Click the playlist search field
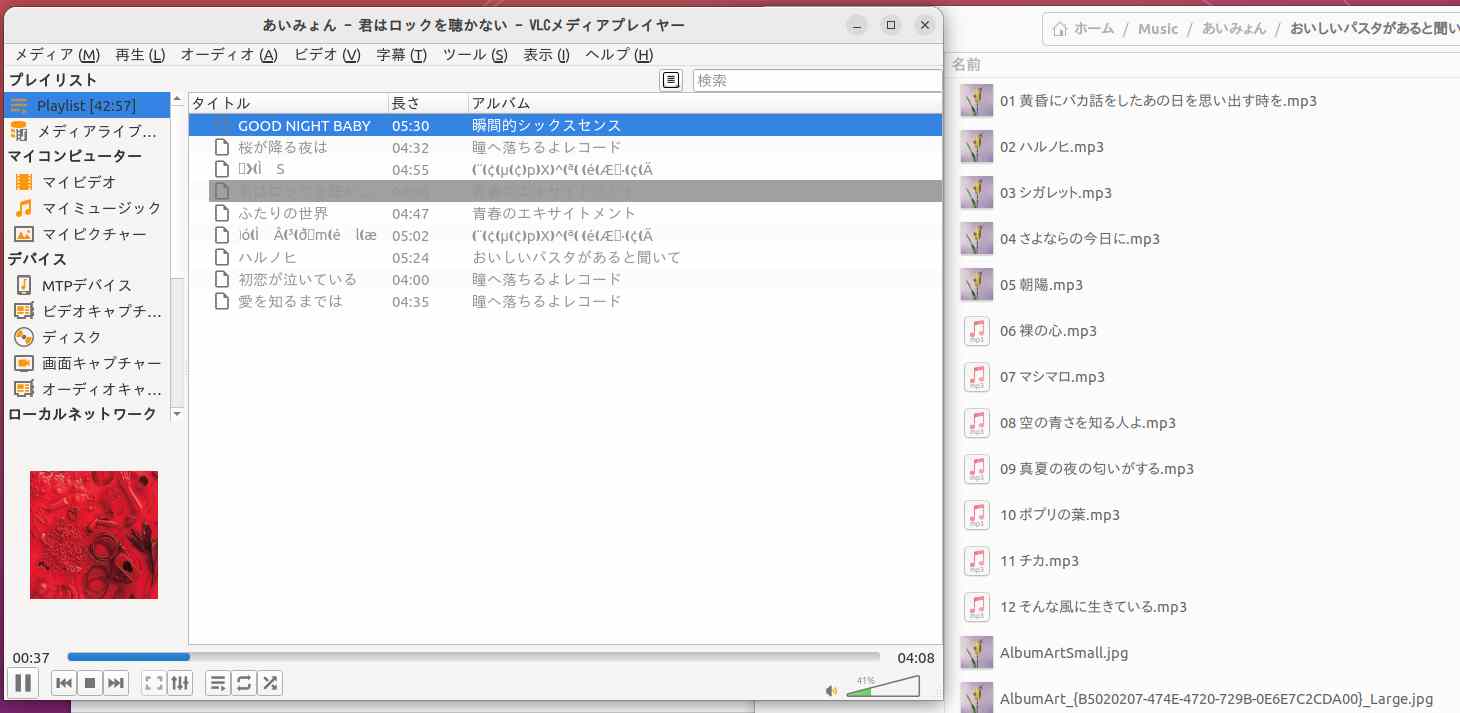This screenshot has width=1460, height=713. (815, 80)
